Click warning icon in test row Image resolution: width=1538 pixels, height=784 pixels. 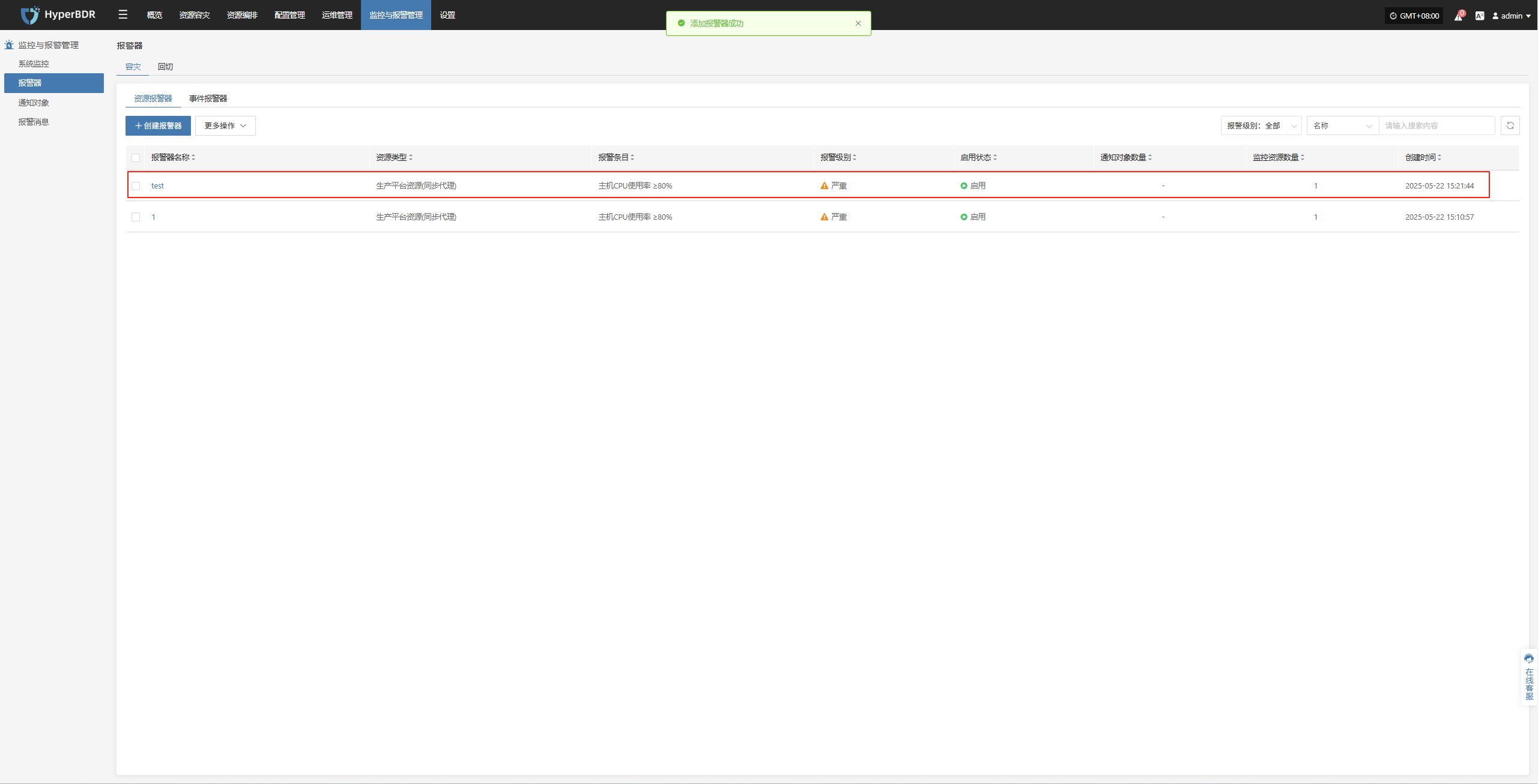[x=824, y=186]
